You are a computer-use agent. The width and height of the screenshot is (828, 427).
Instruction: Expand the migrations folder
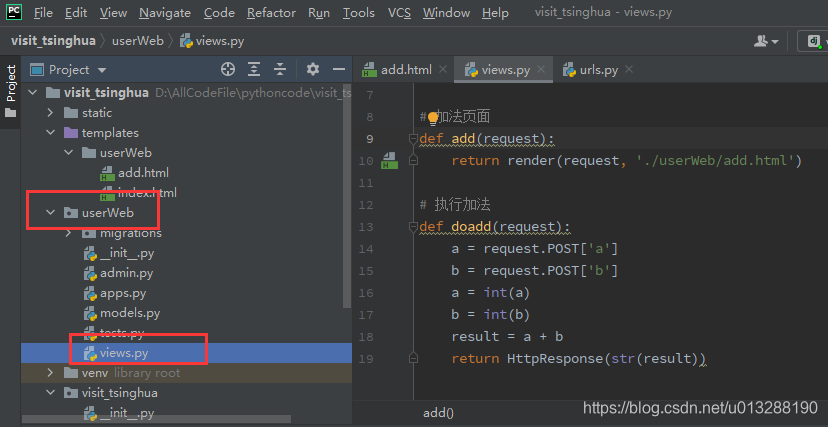coord(69,233)
